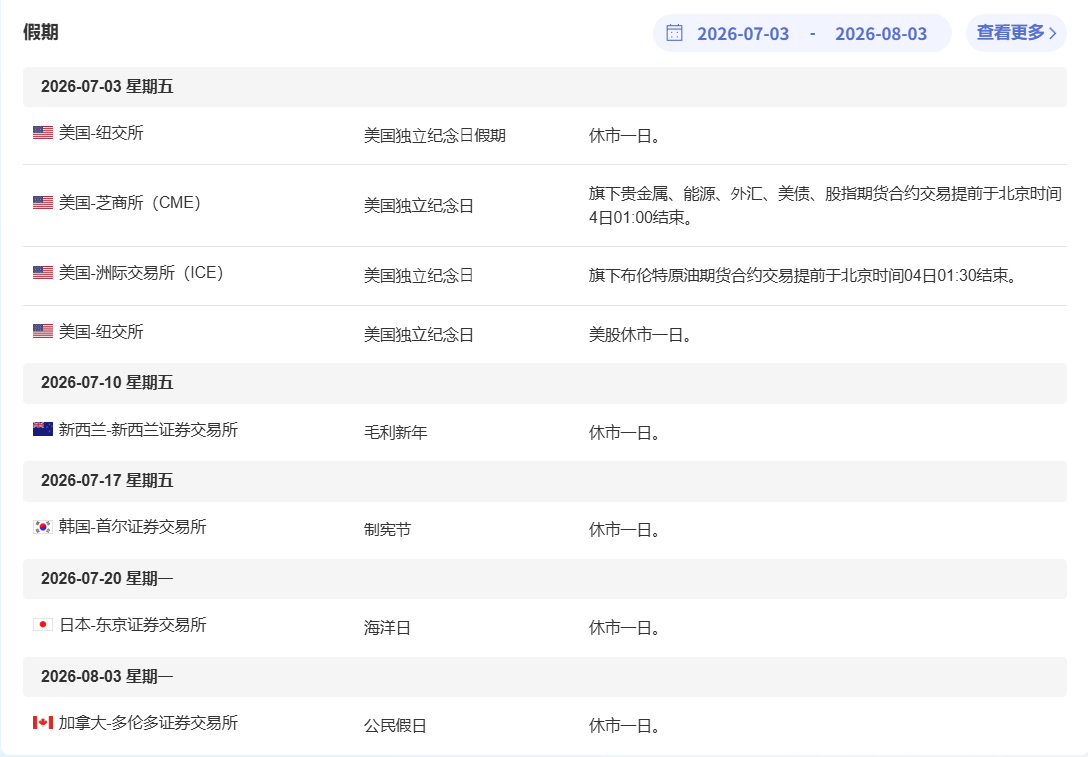Click the 新西兰-新西兰证券交易所 exchange name
Viewport: 1088px width, 757px height.
(x=148, y=429)
